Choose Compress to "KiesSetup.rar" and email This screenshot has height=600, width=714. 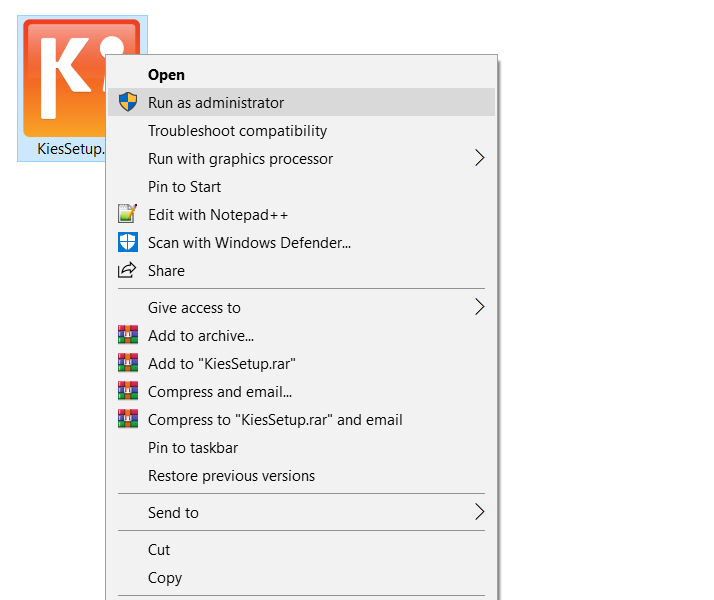pos(301,420)
